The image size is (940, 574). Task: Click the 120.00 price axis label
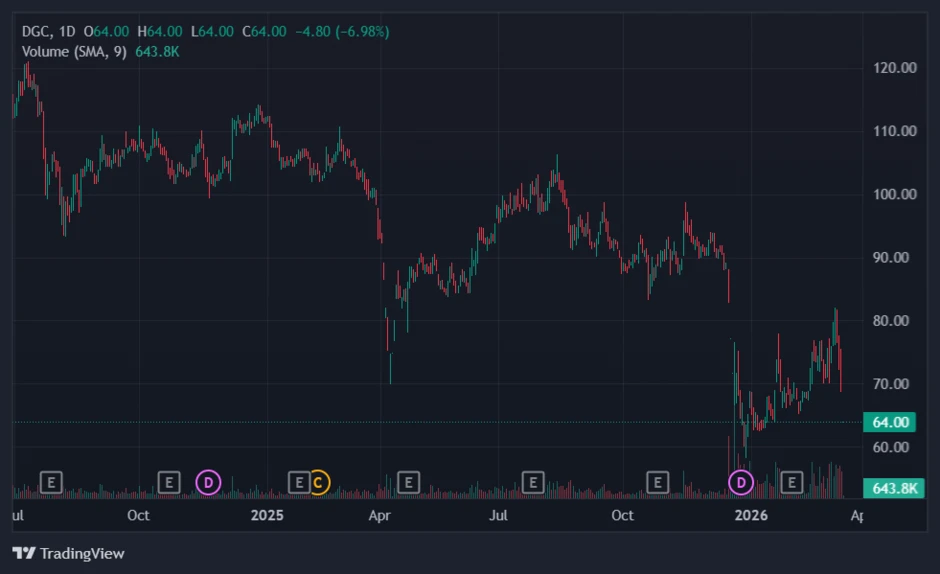tap(894, 68)
